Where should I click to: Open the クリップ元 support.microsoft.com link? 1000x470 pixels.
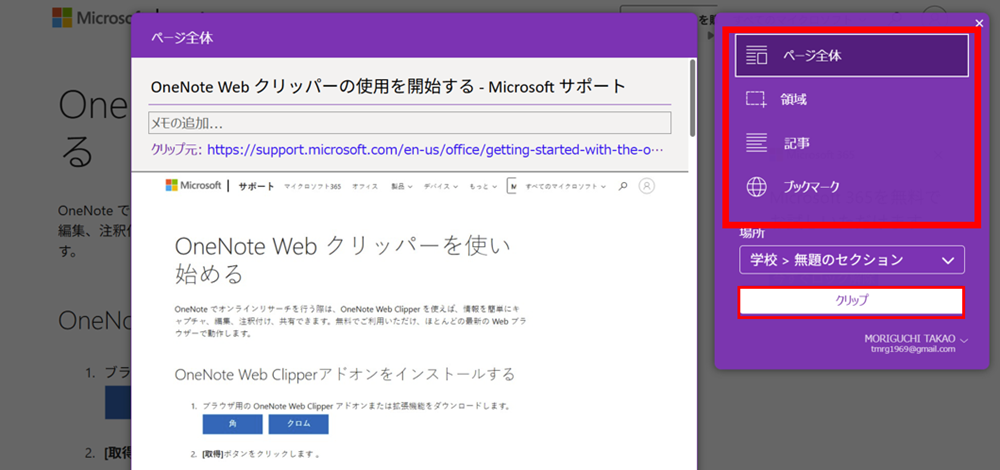click(435, 151)
